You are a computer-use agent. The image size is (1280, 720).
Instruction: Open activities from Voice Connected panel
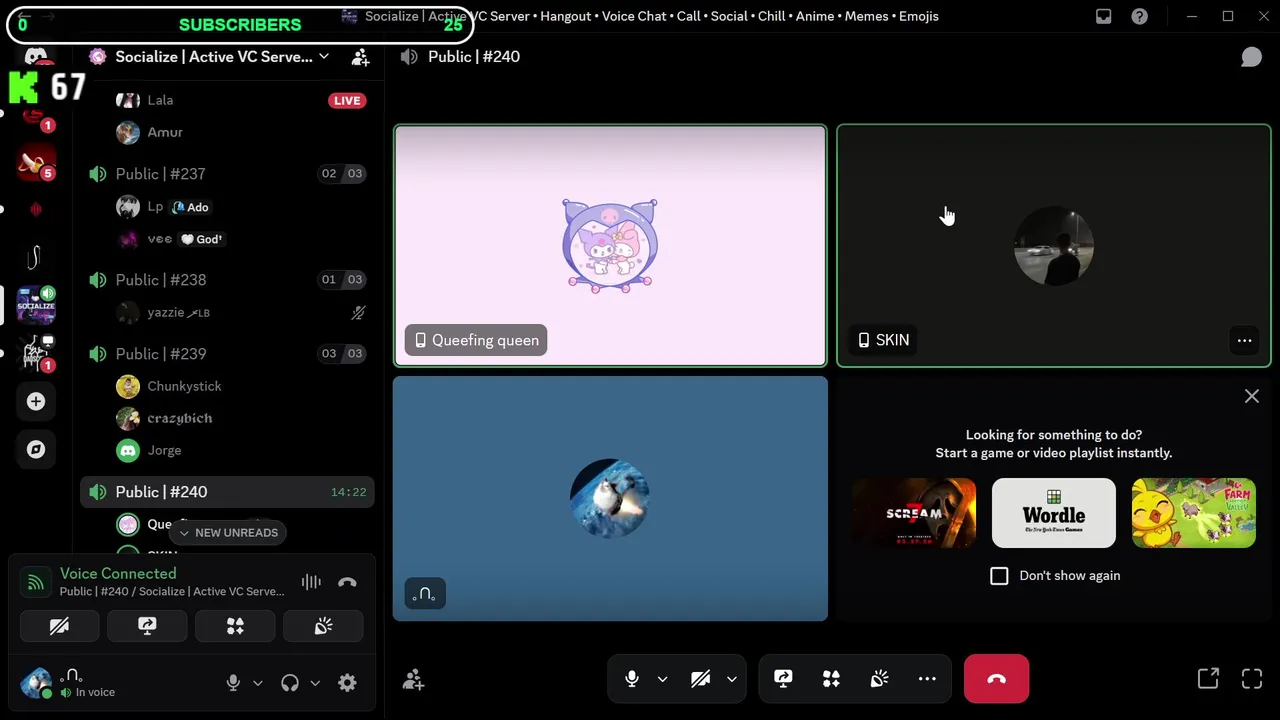pos(235,626)
